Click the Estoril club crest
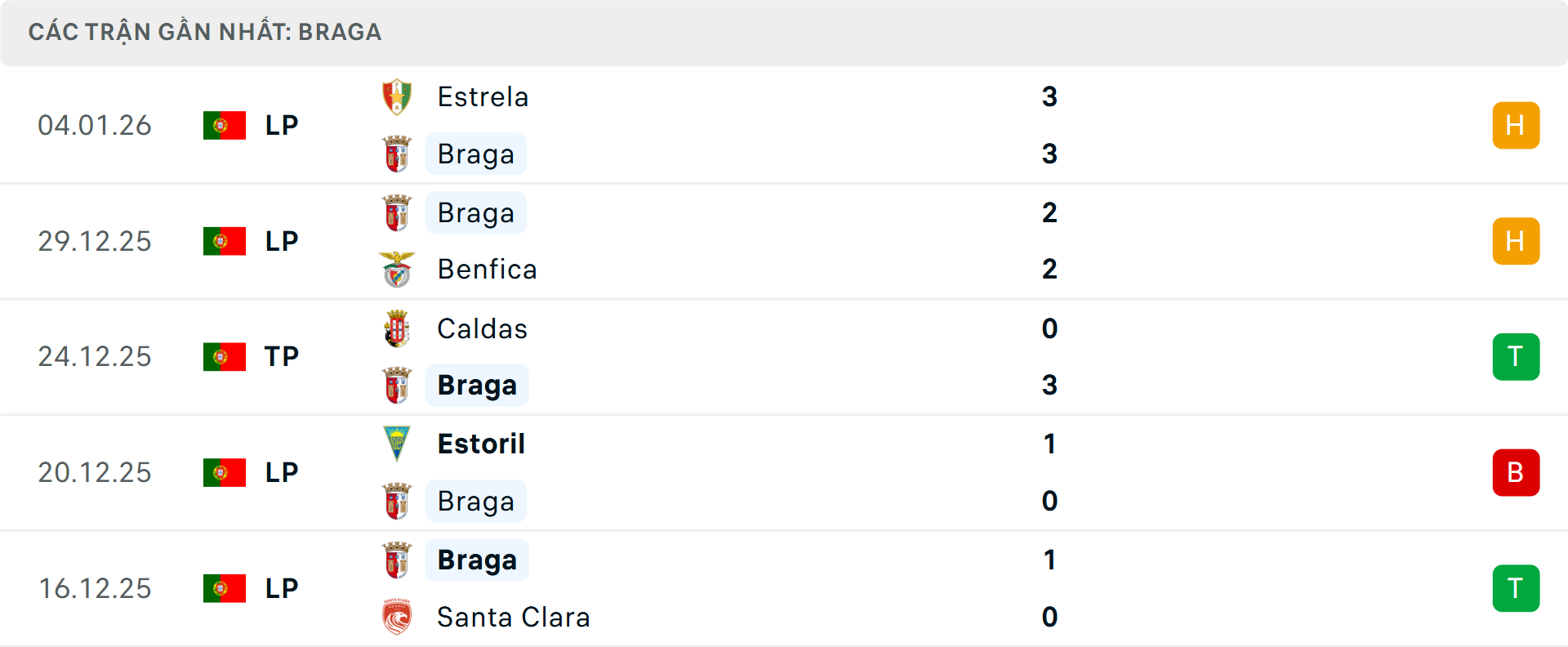 pyautogui.click(x=397, y=444)
